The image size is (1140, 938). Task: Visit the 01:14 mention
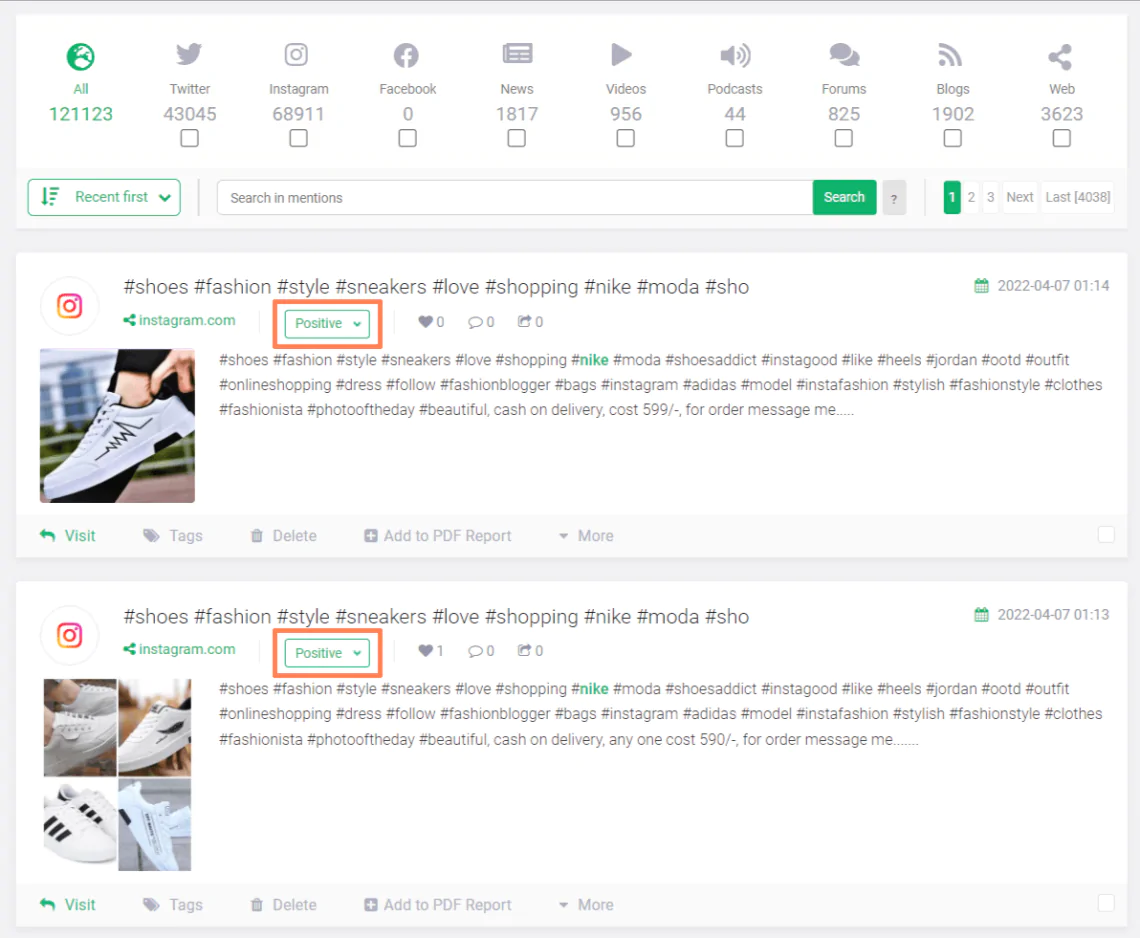tap(68, 536)
